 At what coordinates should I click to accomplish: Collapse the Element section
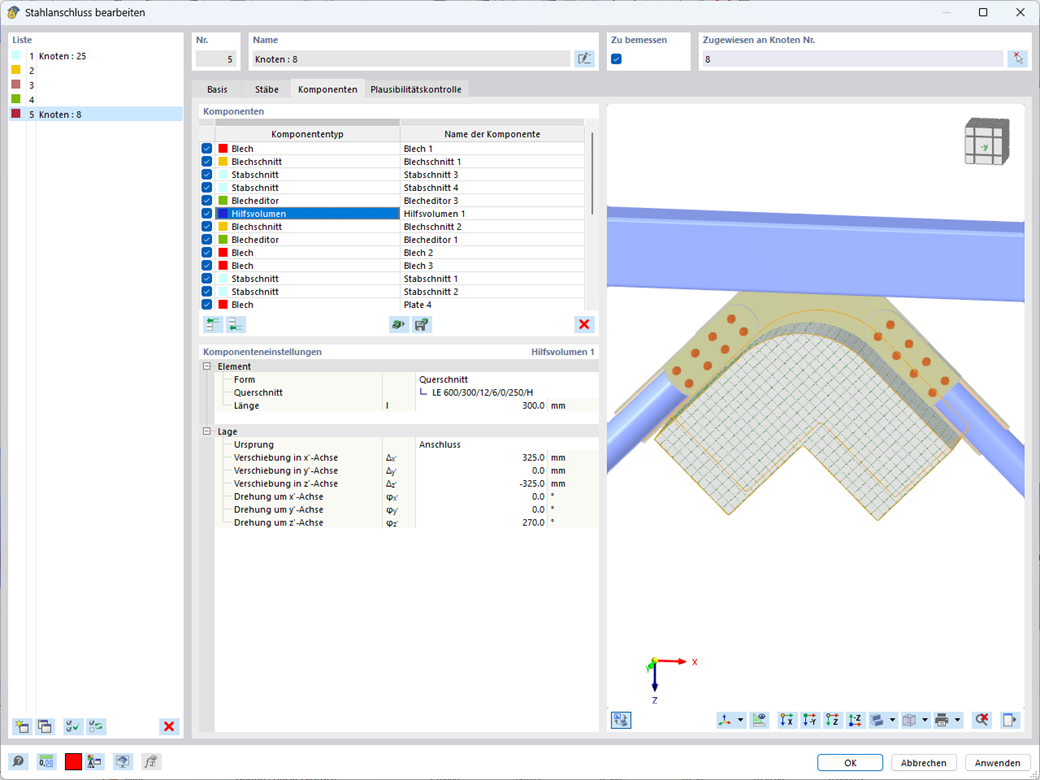(x=207, y=366)
